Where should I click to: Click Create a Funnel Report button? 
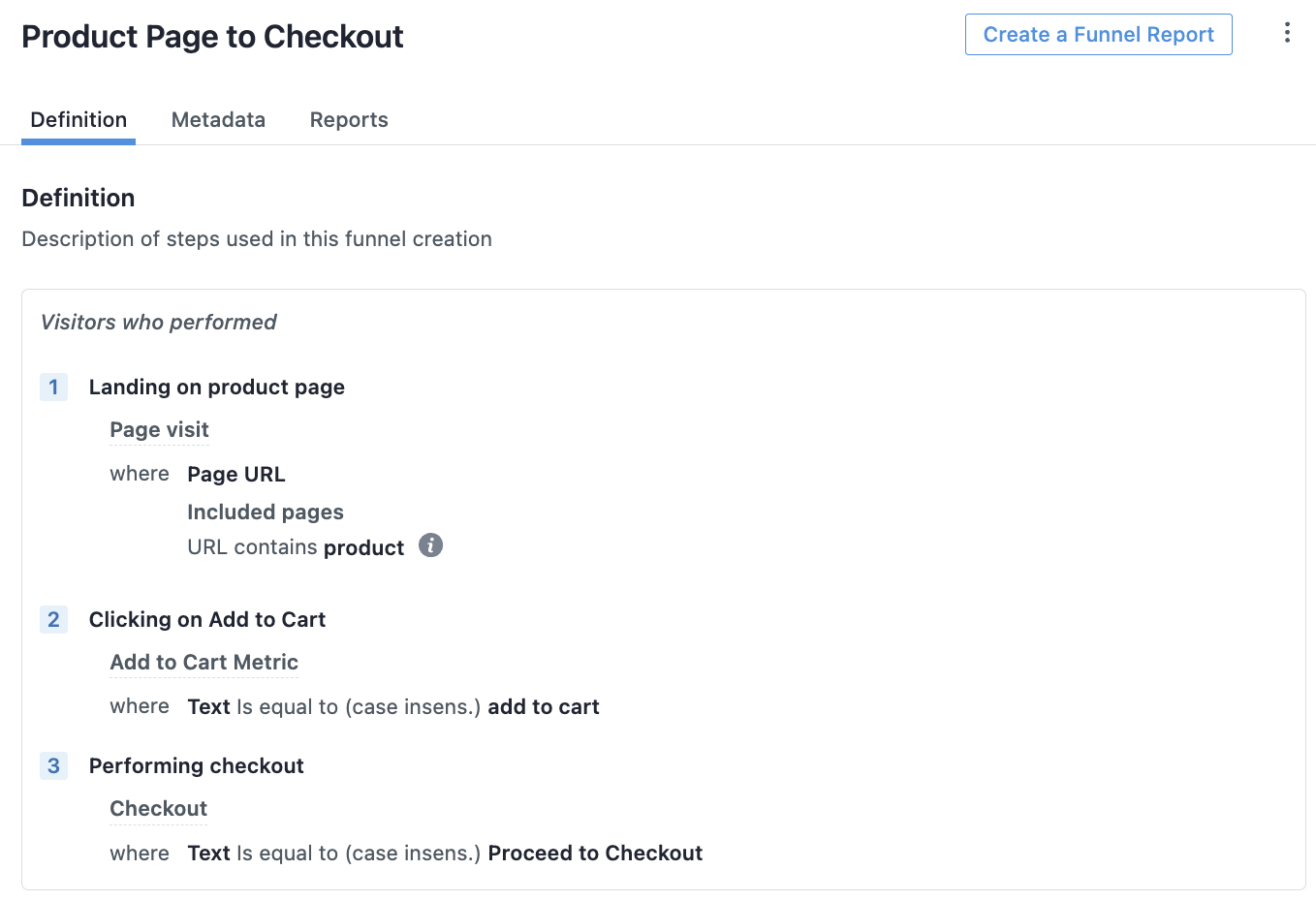click(x=1099, y=35)
